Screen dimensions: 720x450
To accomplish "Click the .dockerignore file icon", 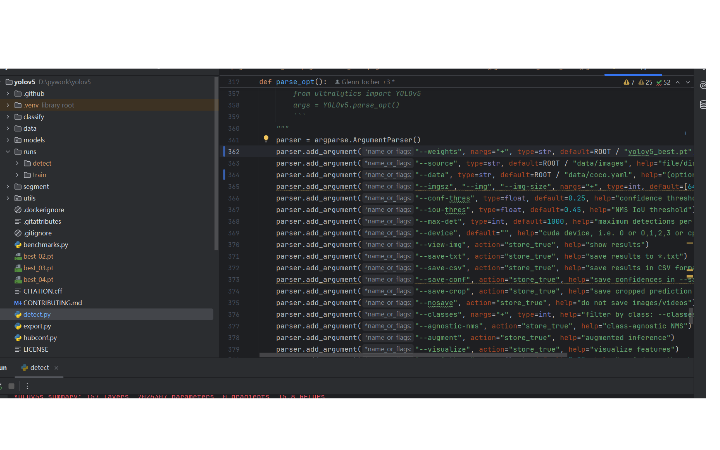I will point(18,210).
